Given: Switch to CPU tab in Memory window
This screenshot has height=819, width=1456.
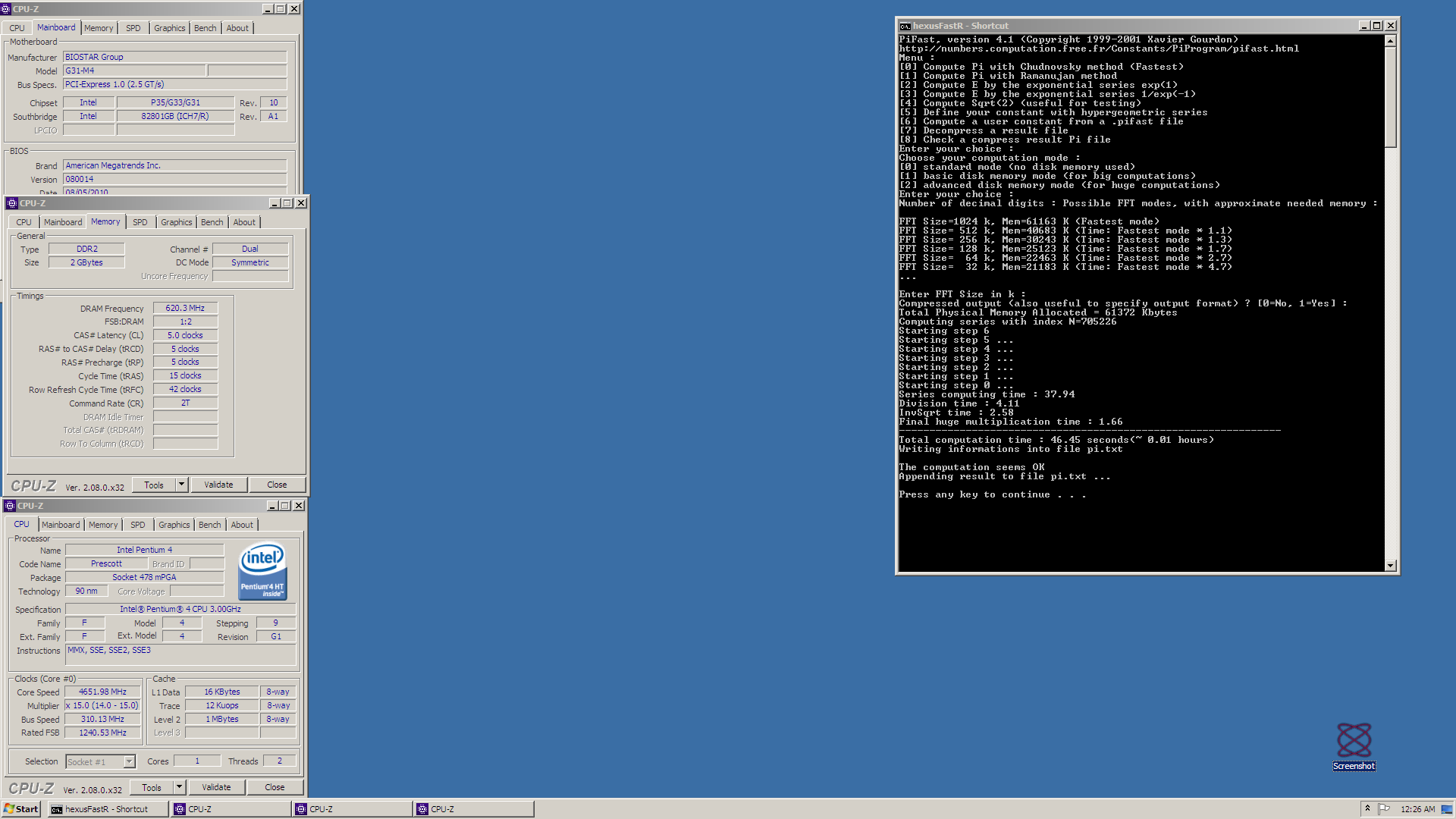Looking at the screenshot, I should pyautogui.click(x=24, y=222).
